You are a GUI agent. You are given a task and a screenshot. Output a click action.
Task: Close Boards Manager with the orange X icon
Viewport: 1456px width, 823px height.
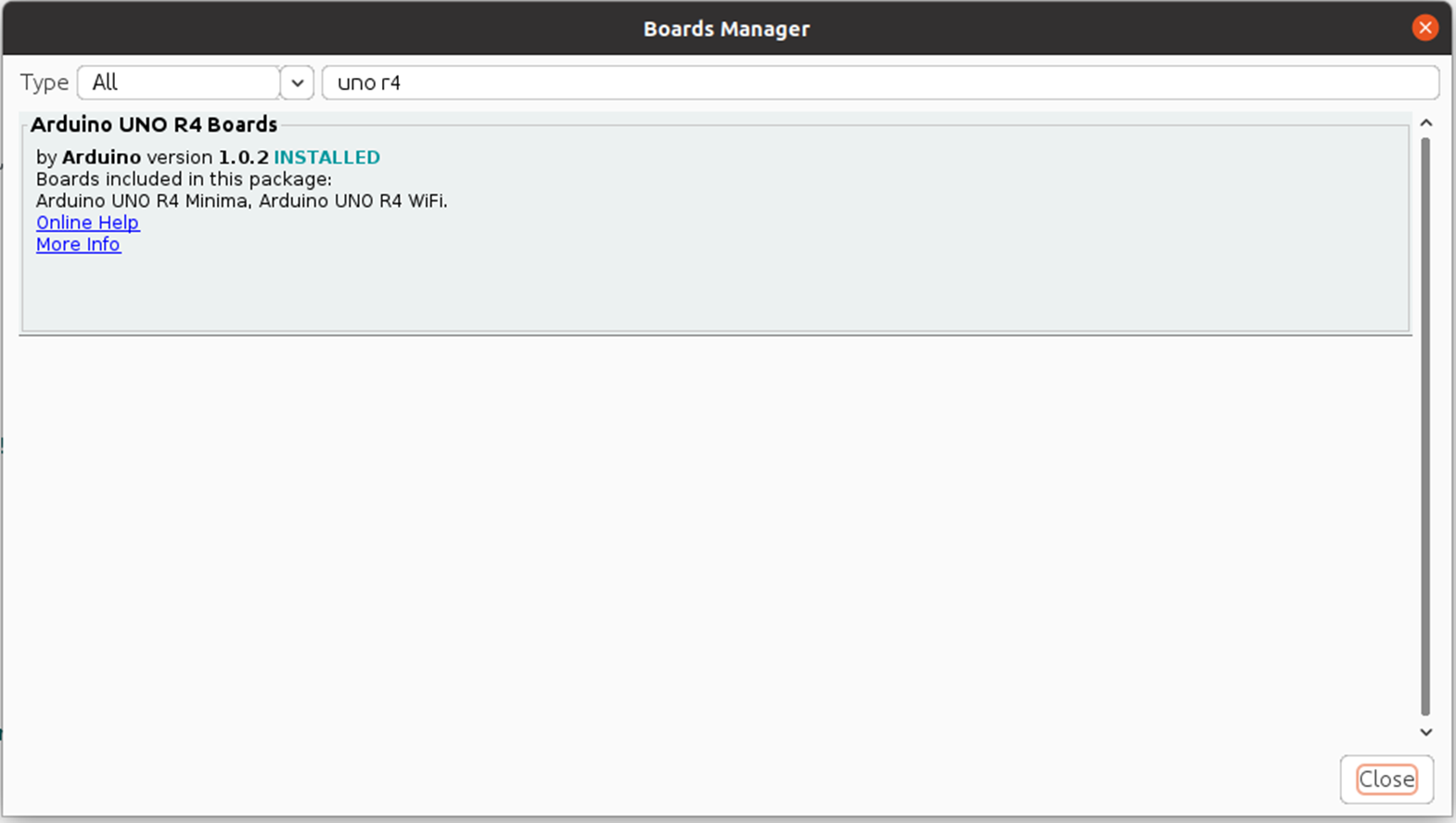tap(1424, 28)
